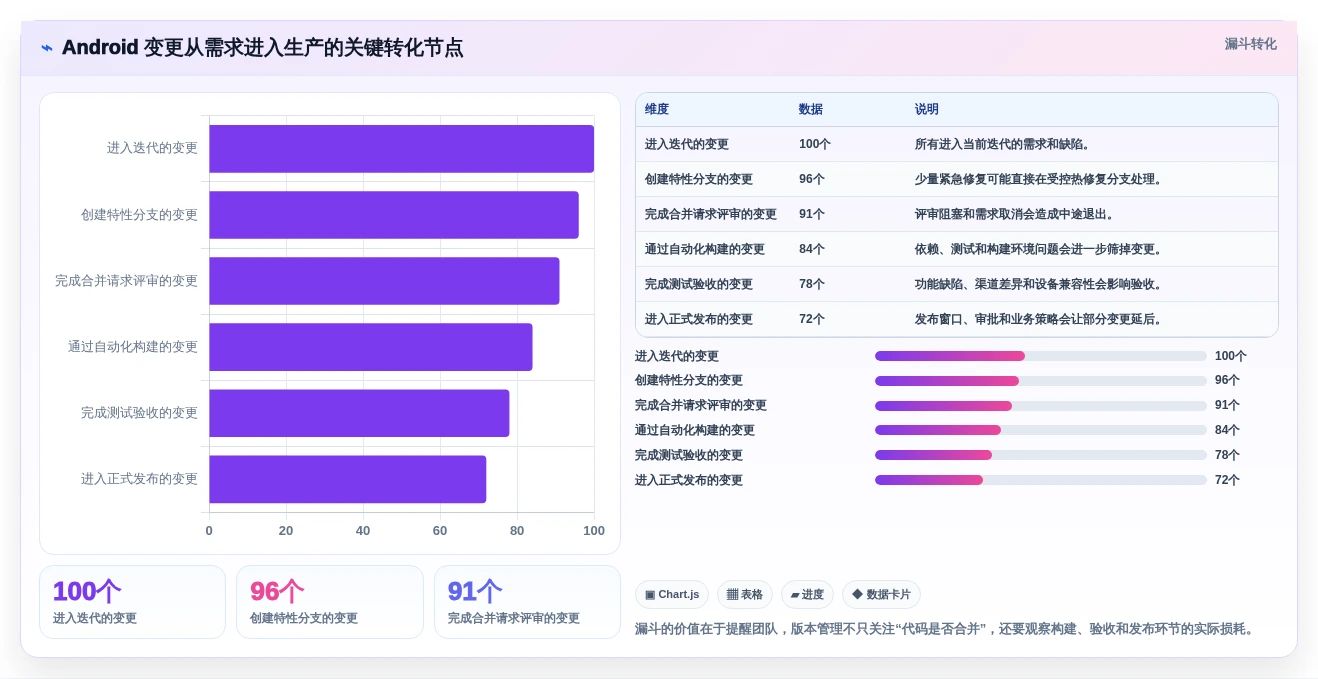Viewport: 1318px width, 679px height.
Task: Click the chart y-axis label 通过自动化构建的变更
Action: tap(133, 347)
